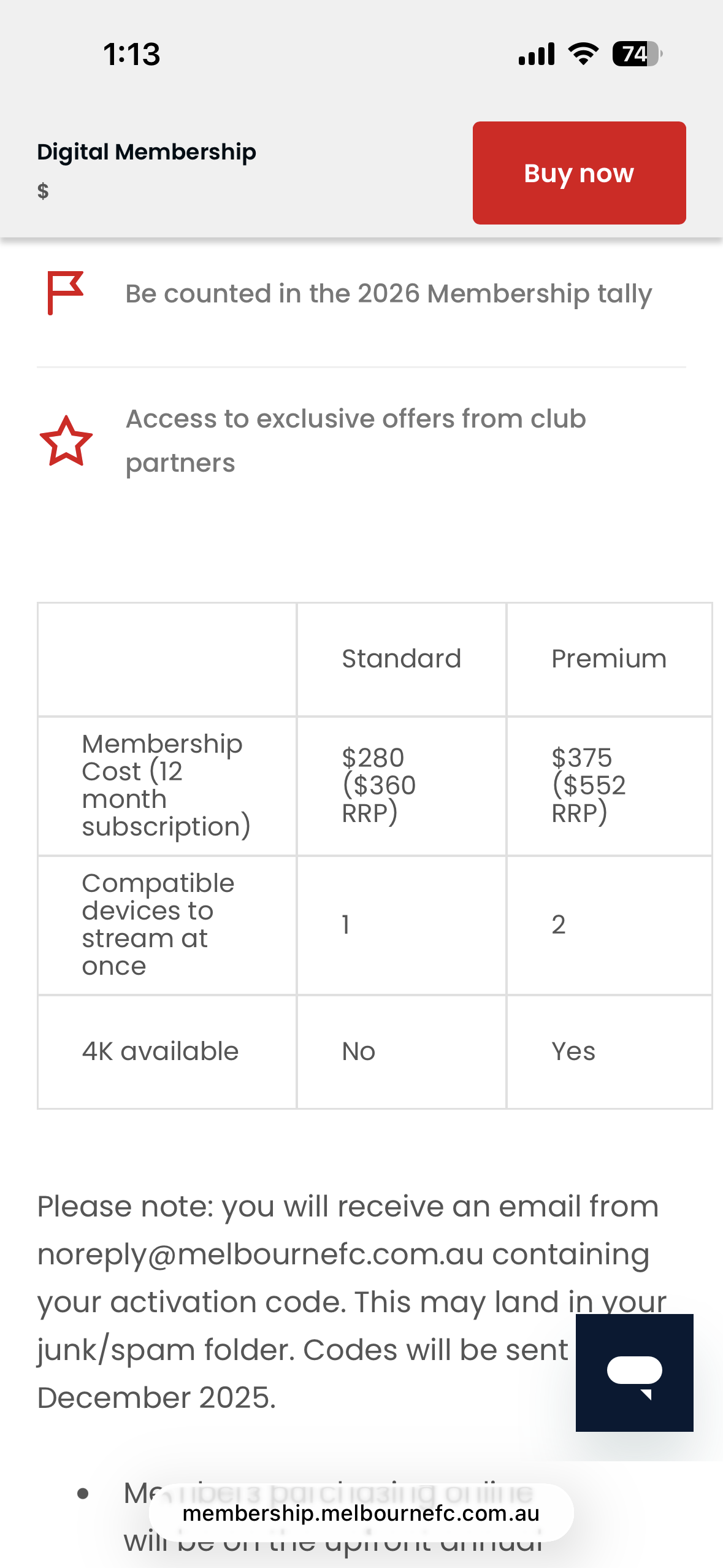Screen dimensions: 723x1568
Task: Tap the battery indicator in status bar
Action: coord(637,54)
